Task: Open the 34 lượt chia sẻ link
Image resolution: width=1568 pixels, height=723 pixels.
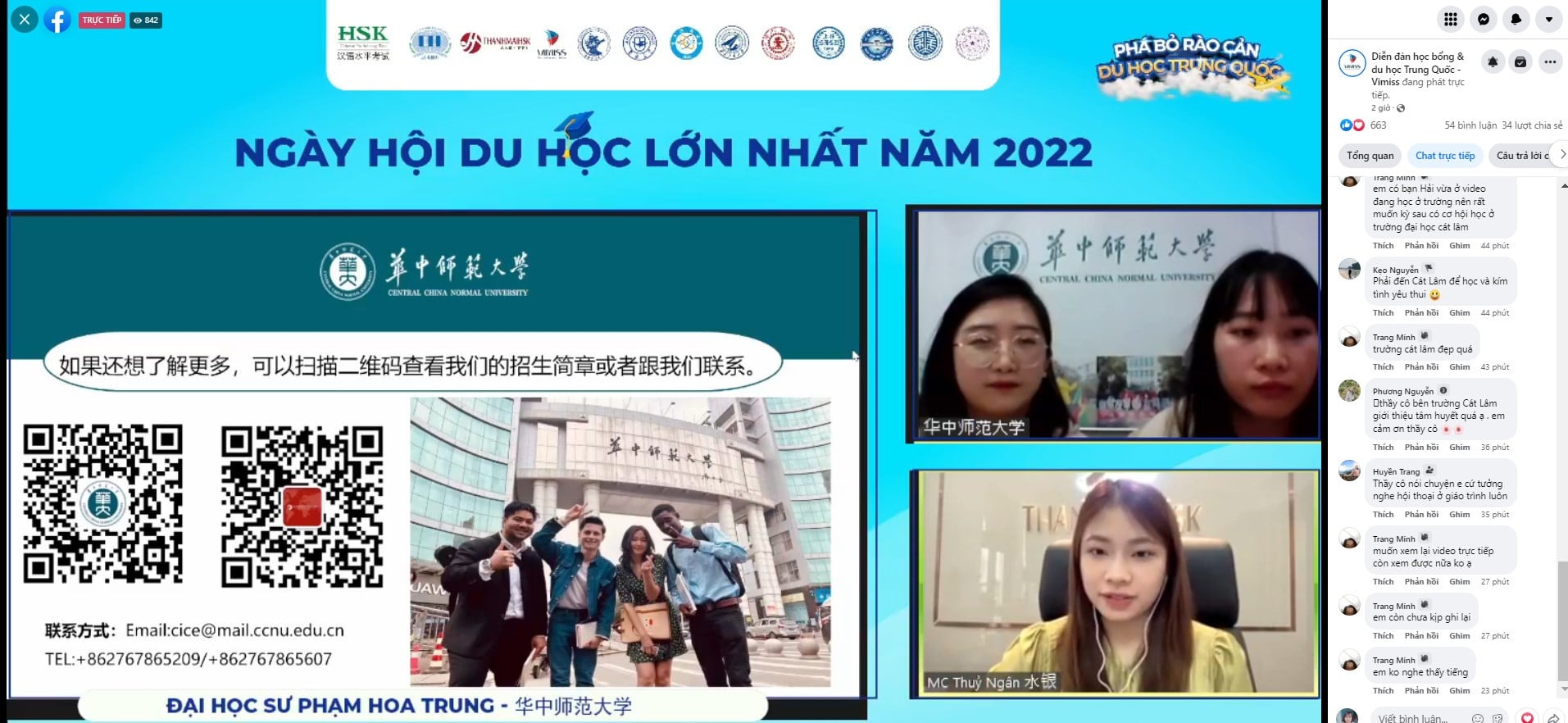Action: click(1532, 125)
